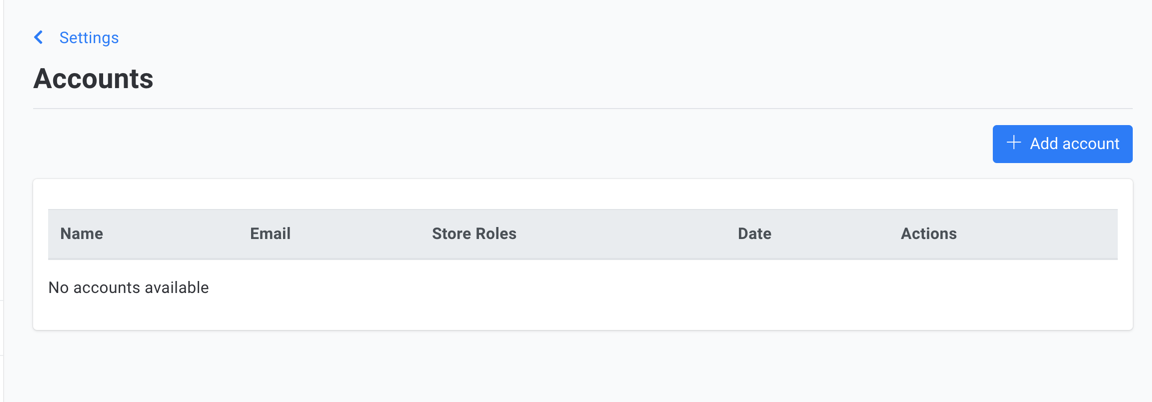This screenshot has width=1152, height=402.
Task: Click gray header gap between Store Roles and Date
Action: pos(627,234)
